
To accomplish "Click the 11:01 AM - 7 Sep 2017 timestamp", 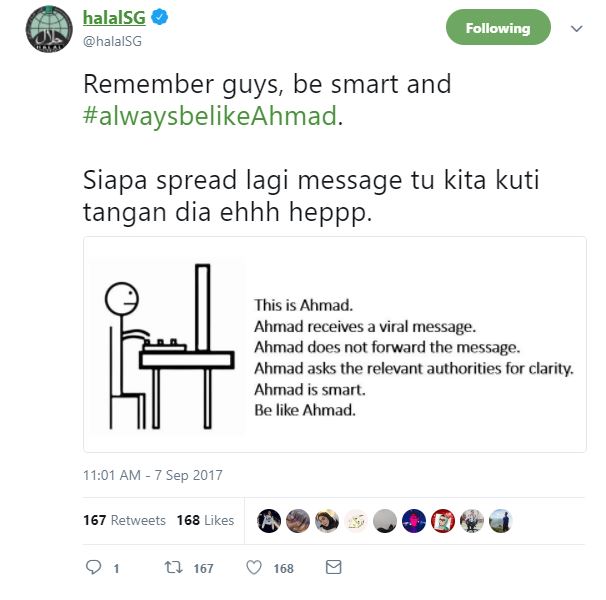I will (153, 475).
